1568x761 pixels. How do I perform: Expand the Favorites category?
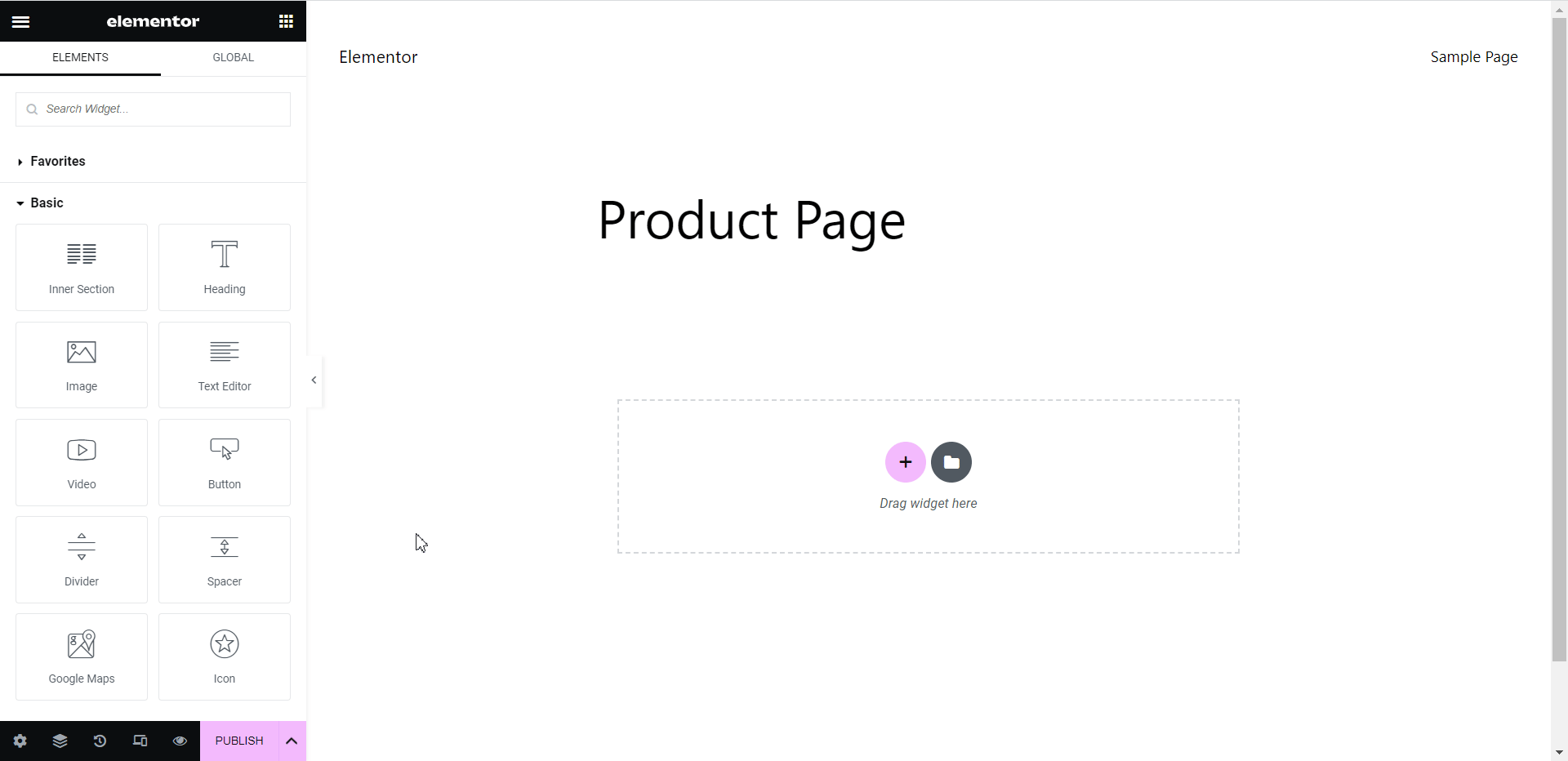57,162
